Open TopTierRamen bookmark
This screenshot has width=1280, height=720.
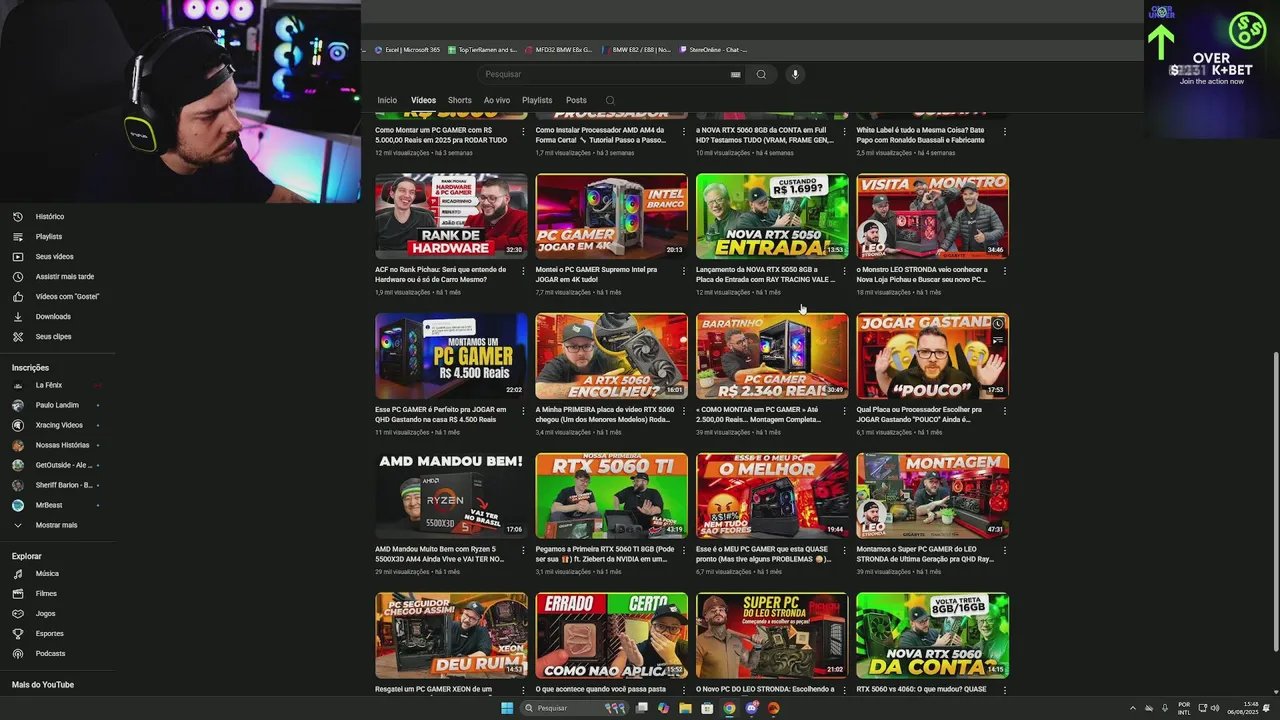[x=483, y=49]
